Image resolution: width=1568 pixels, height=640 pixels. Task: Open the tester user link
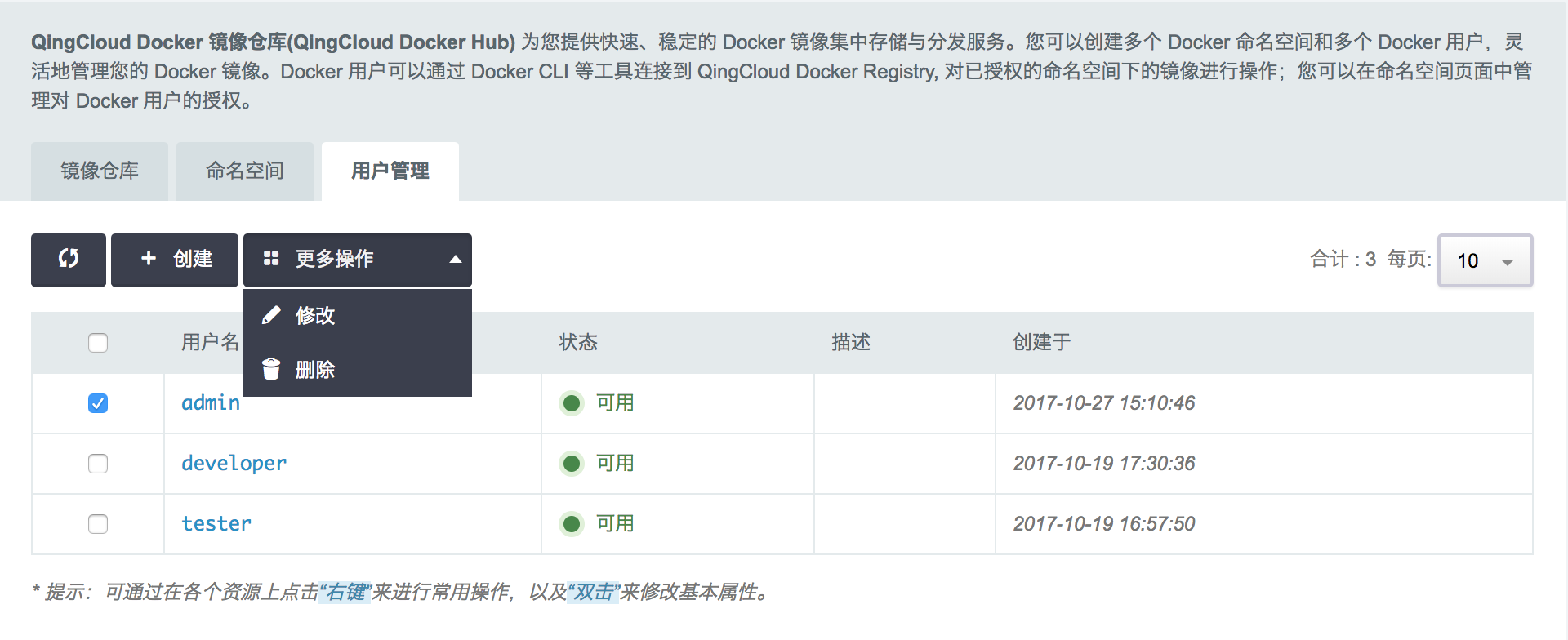pyautogui.click(x=216, y=524)
